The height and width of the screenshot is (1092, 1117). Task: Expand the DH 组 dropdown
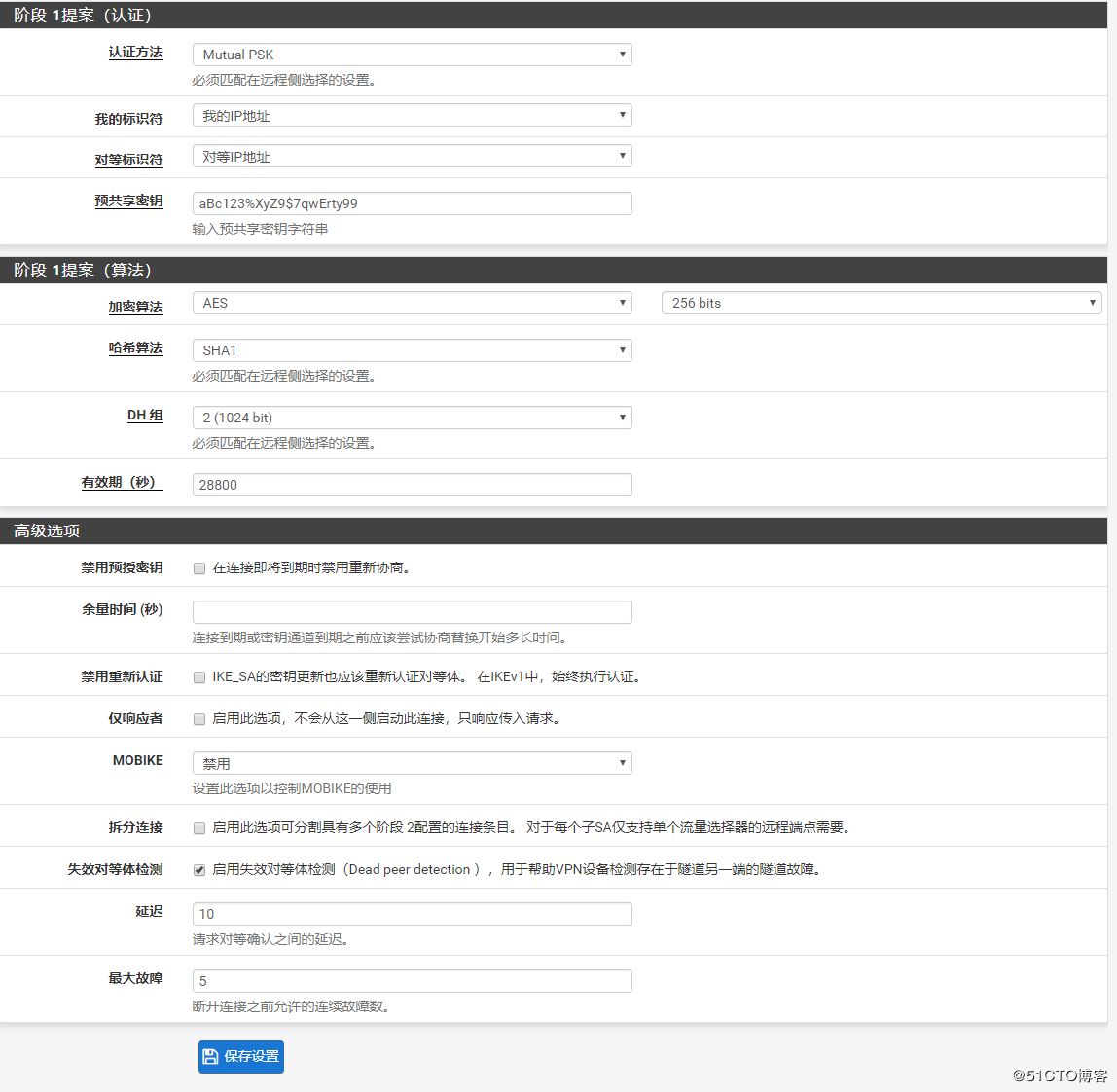pyautogui.click(x=412, y=418)
